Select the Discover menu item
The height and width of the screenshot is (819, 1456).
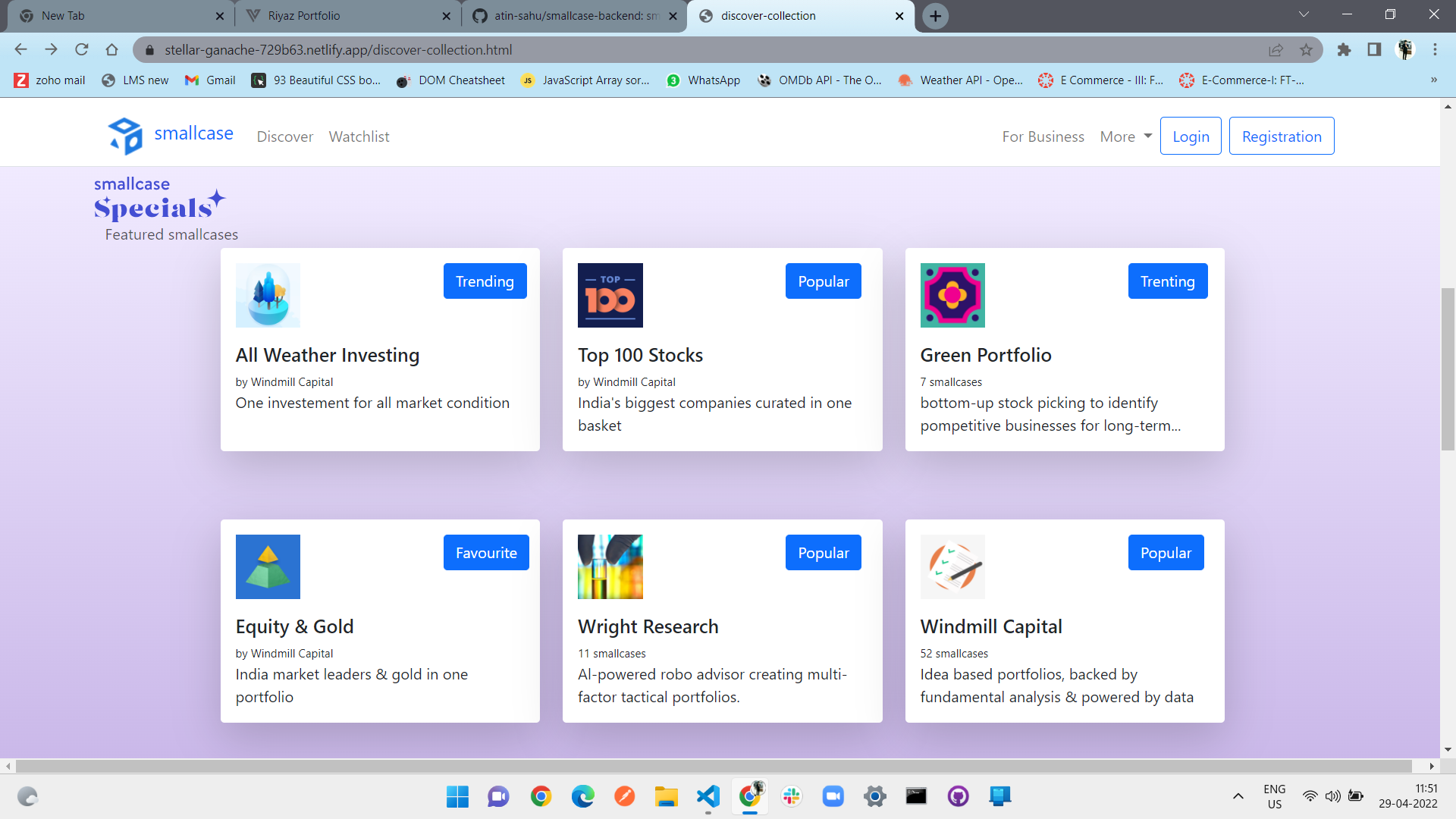[x=285, y=136]
